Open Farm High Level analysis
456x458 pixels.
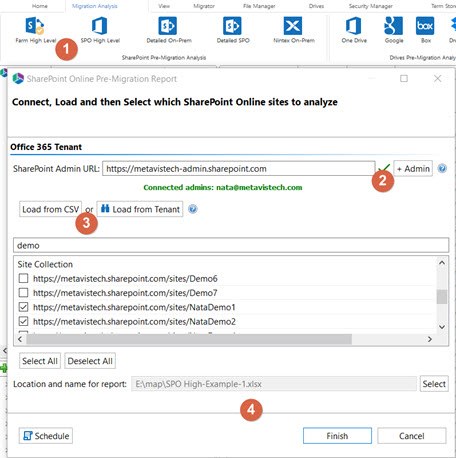click(35, 31)
